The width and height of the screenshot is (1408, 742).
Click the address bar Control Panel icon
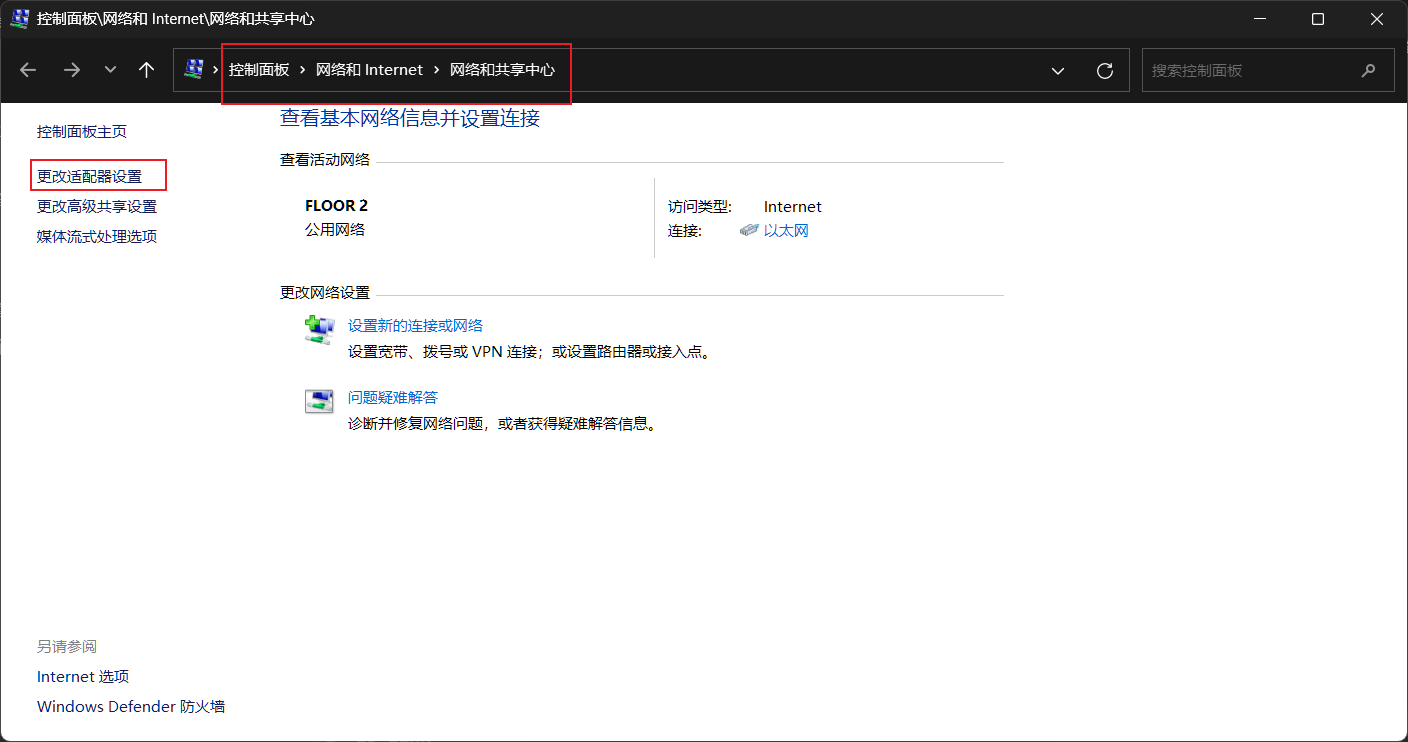pos(194,70)
